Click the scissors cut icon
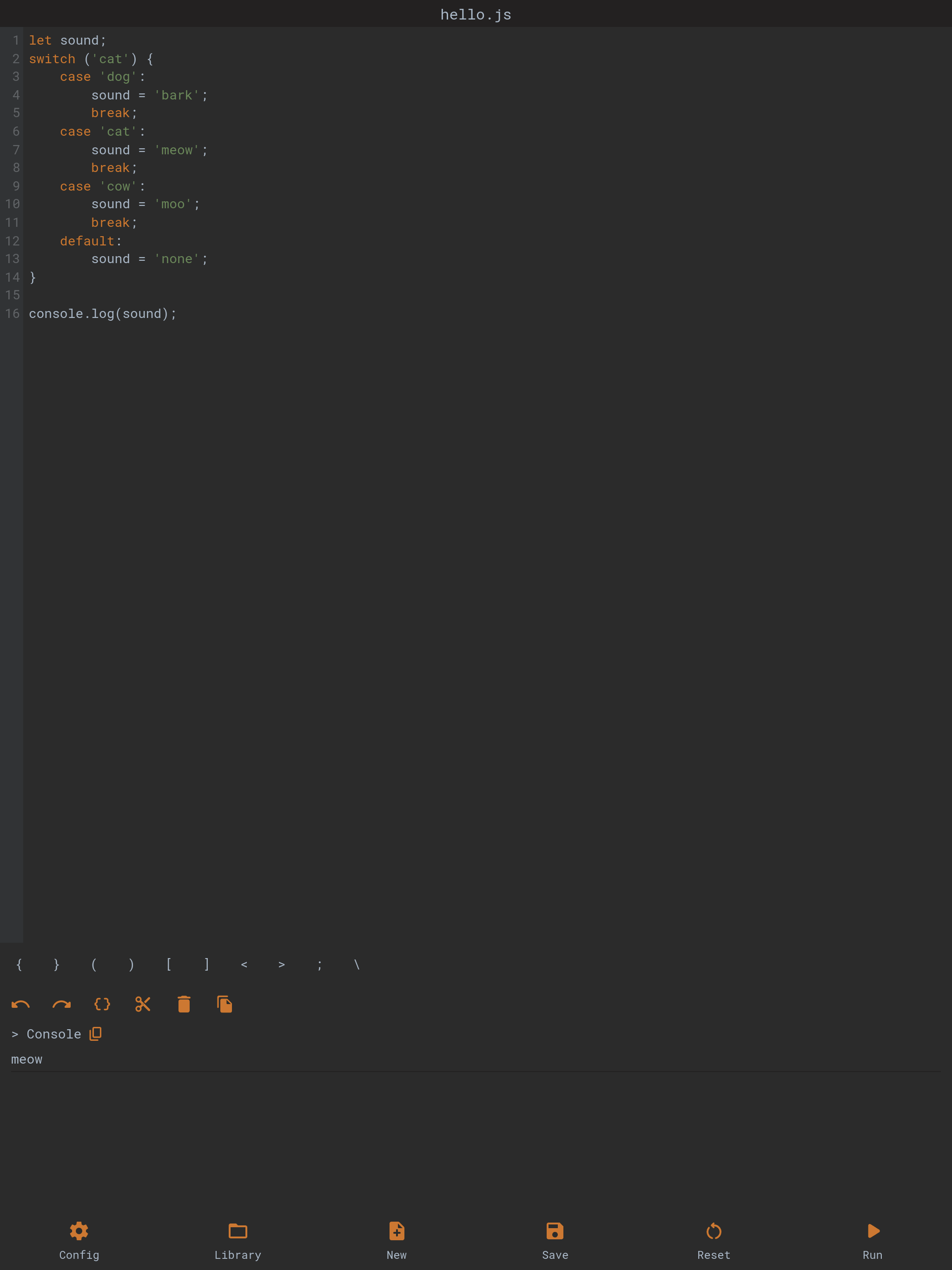Viewport: 952px width, 1270px height. click(143, 1004)
